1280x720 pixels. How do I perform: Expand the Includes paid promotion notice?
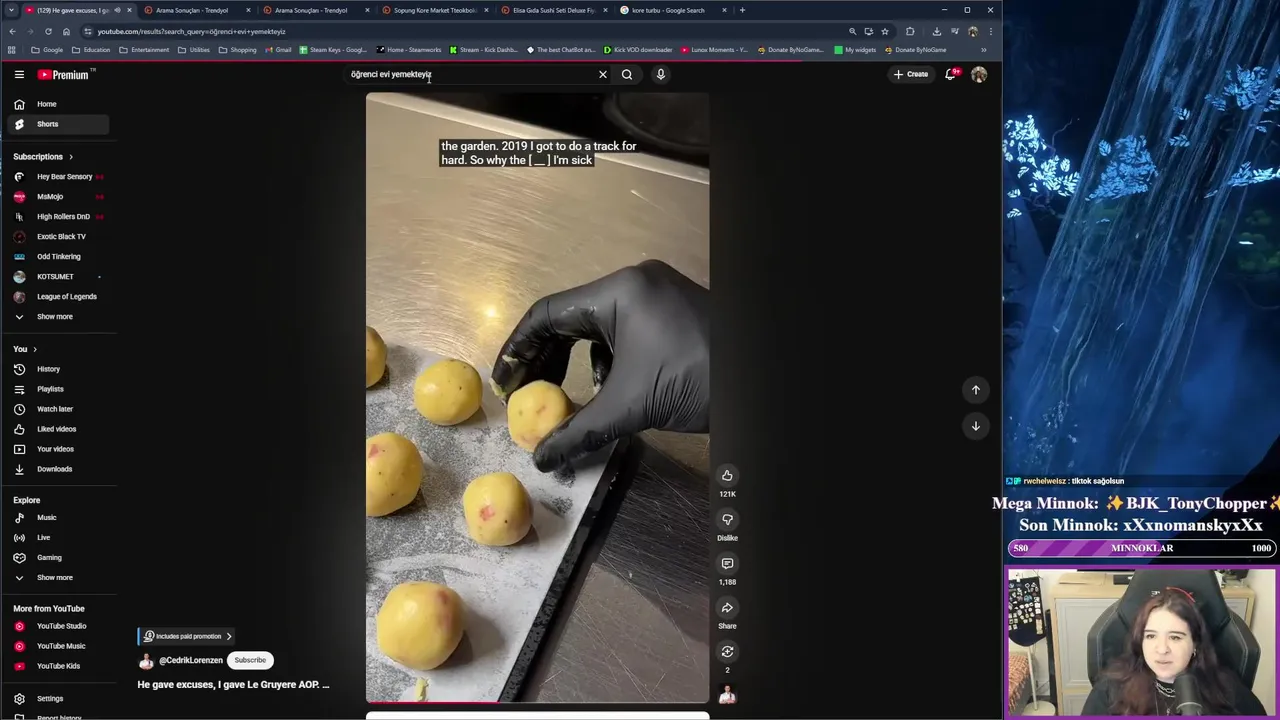[x=186, y=636]
